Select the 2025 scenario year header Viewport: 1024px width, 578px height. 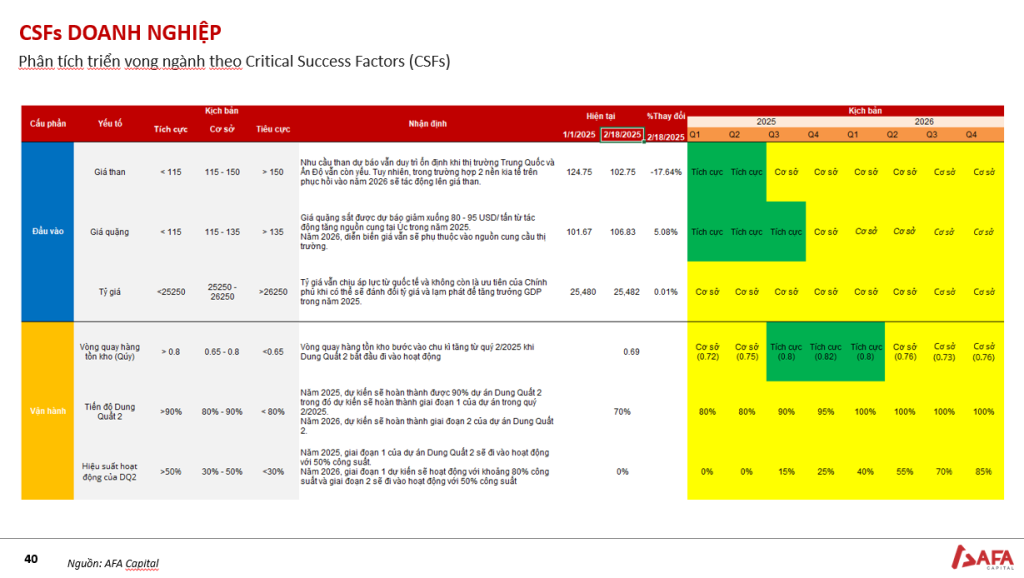(766, 121)
